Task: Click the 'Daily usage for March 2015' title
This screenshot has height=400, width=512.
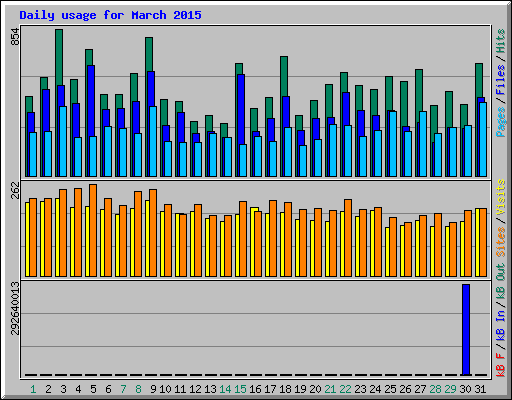Action: [110, 15]
